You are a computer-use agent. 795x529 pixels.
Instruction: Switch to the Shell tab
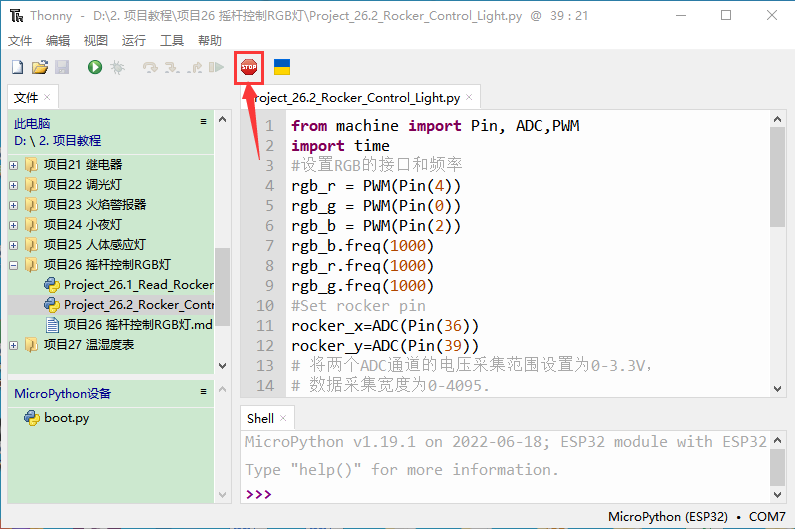point(260,418)
